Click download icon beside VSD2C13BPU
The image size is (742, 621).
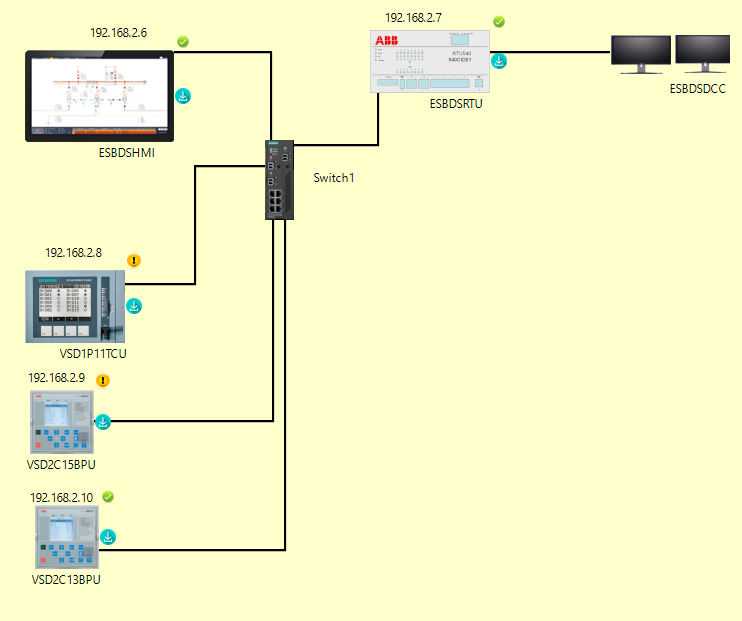point(108,538)
